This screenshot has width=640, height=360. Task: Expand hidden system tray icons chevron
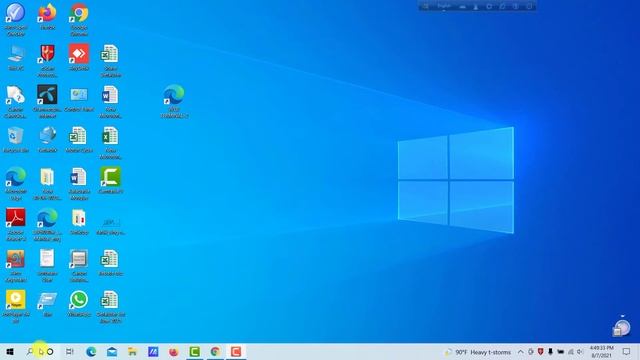[520, 352]
